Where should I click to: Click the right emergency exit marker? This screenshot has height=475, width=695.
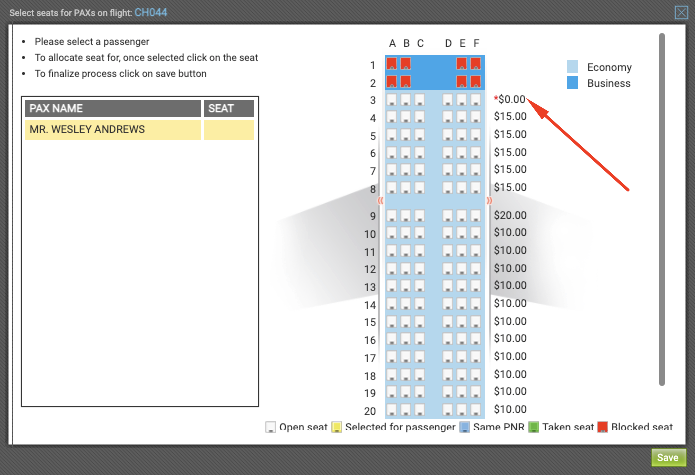point(489,201)
